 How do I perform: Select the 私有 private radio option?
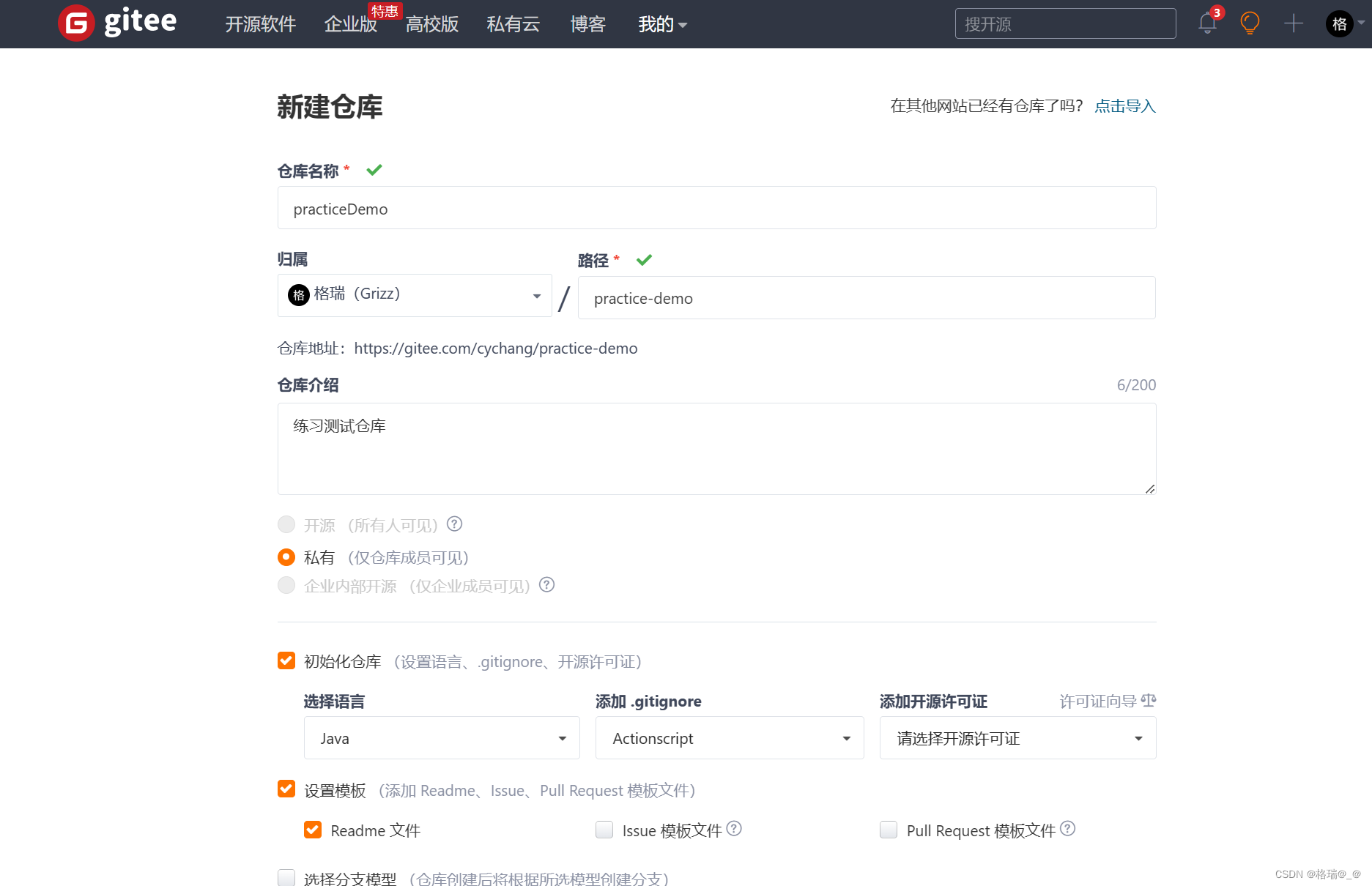click(x=286, y=557)
